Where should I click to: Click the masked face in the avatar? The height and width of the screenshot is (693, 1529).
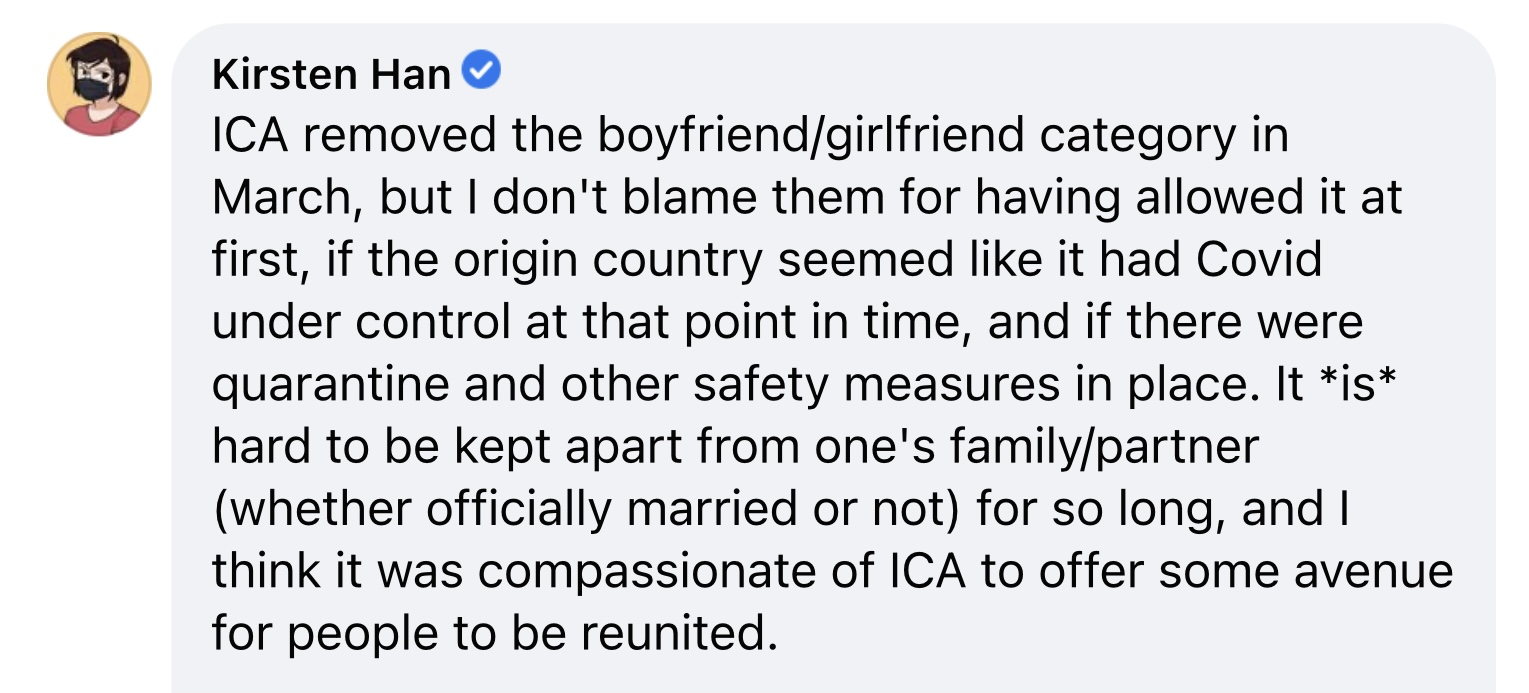click(97, 87)
